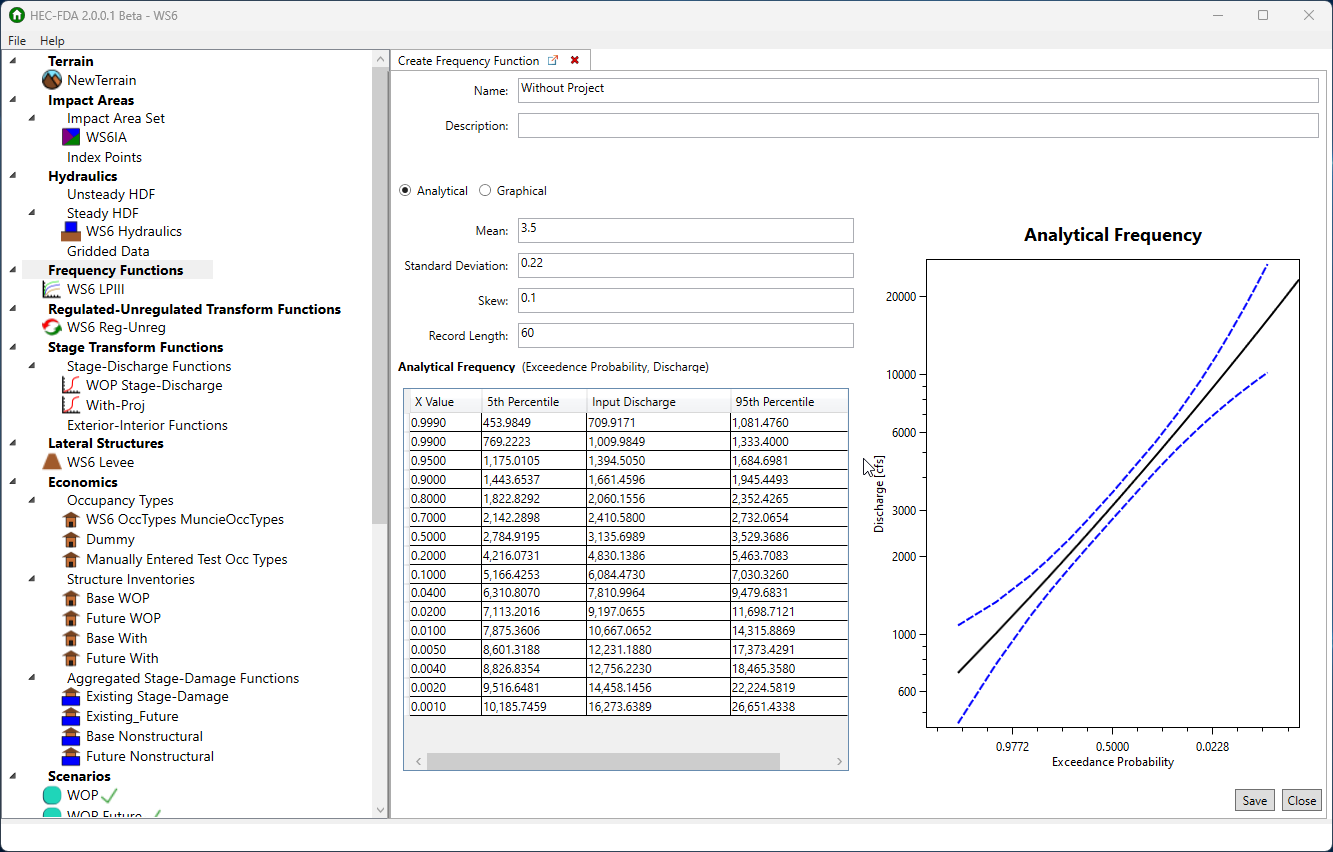Click the 95th Percentile column header
This screenshot has height=852, width=1333.
point(789,402)
